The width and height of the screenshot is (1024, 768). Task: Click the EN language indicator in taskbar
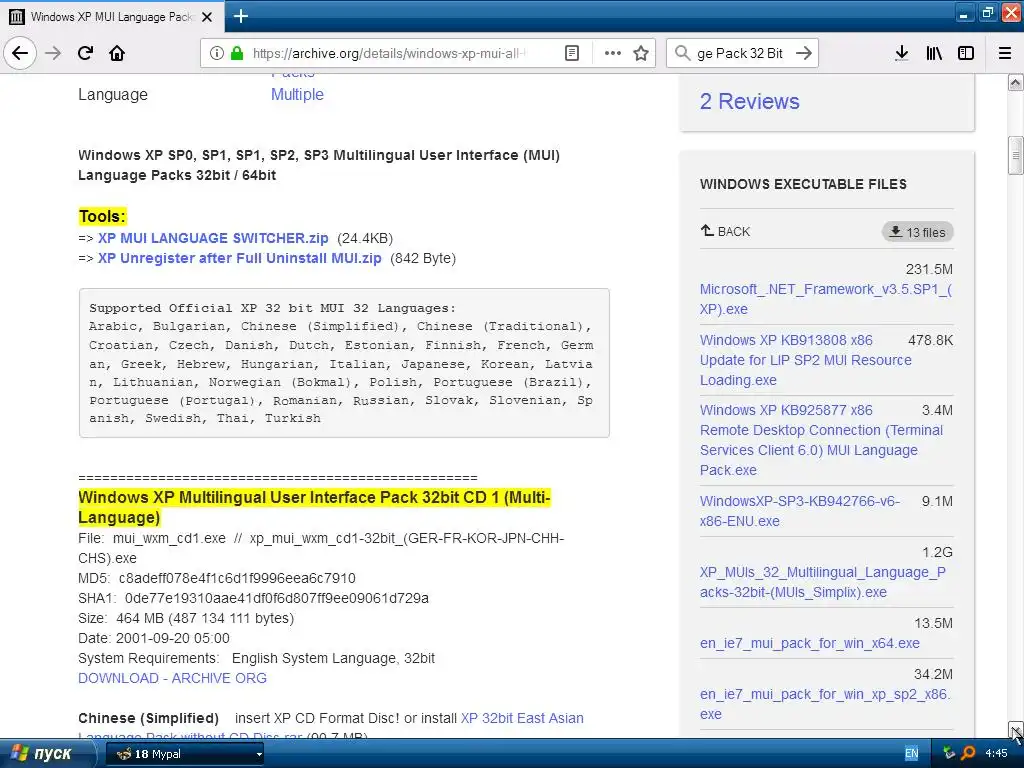(x=911, y=754)
